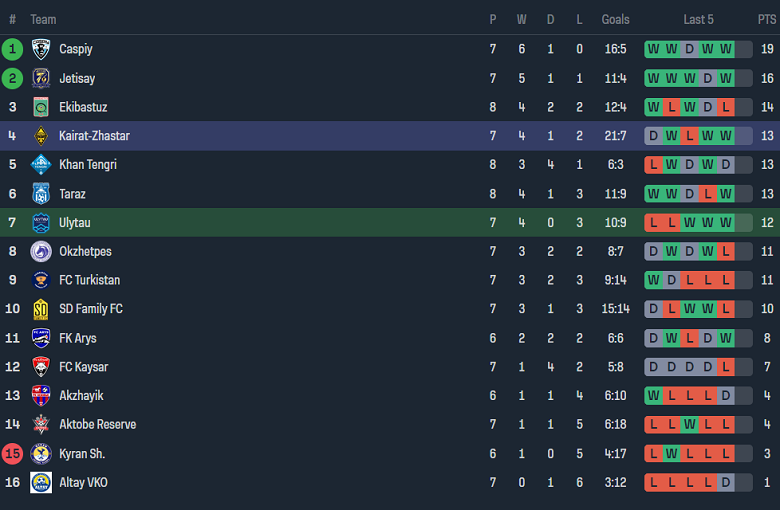Click the Altay VKO club logo
The width and height of the screenshot is (780, 510).
tap(41, 483)
